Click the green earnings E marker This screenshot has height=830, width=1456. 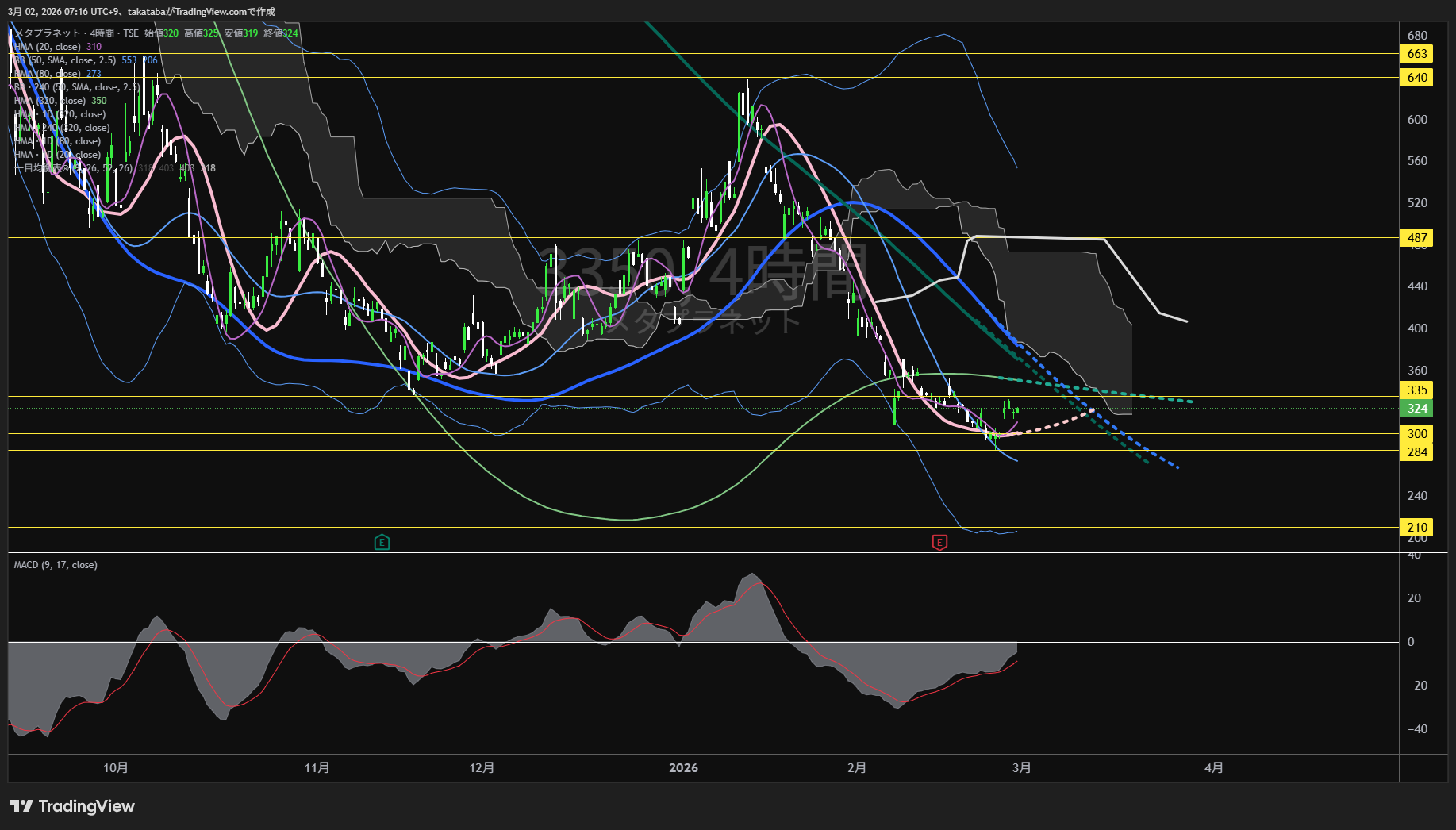382,543
